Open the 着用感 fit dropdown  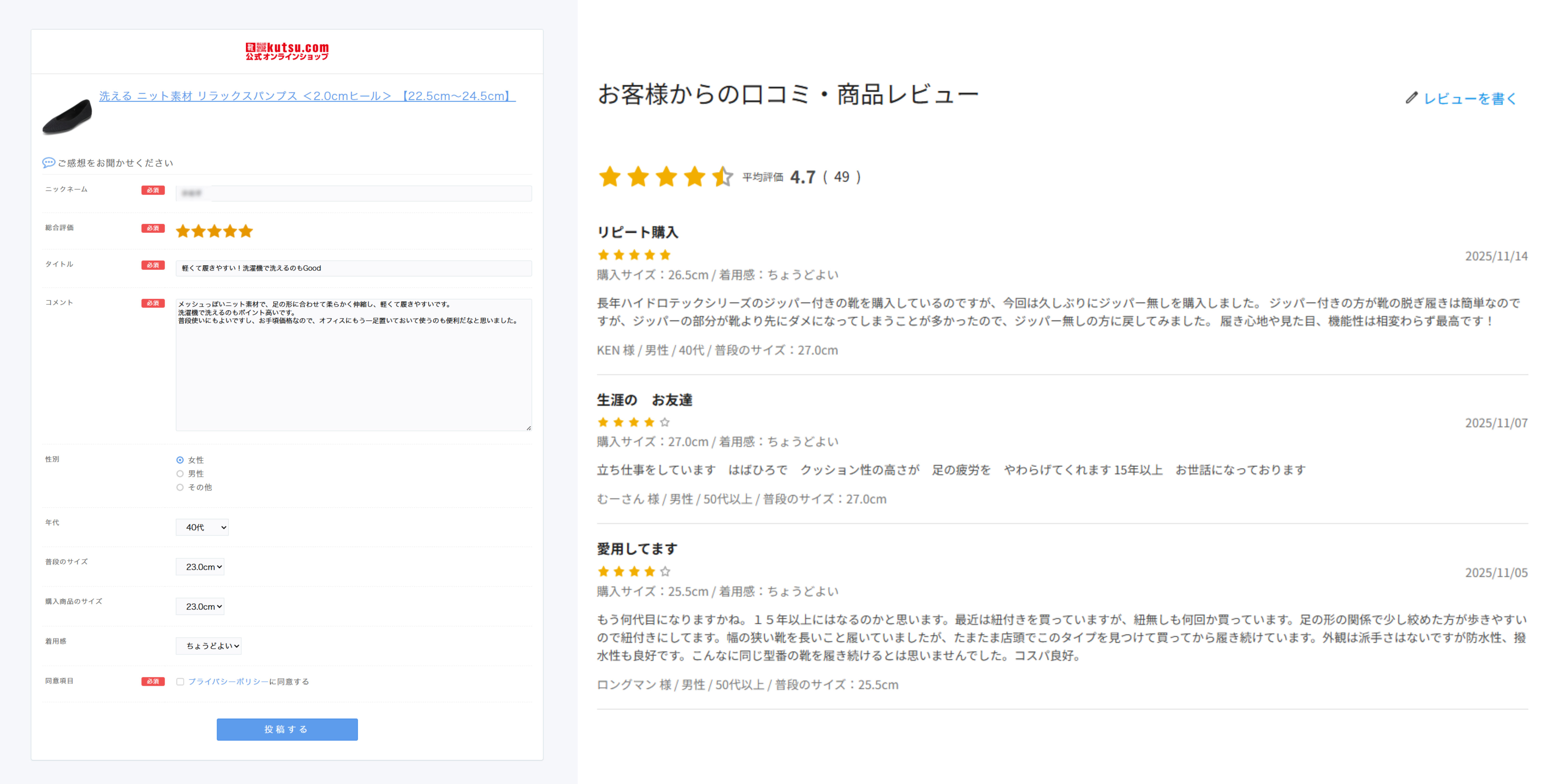[x=209, y=646]
